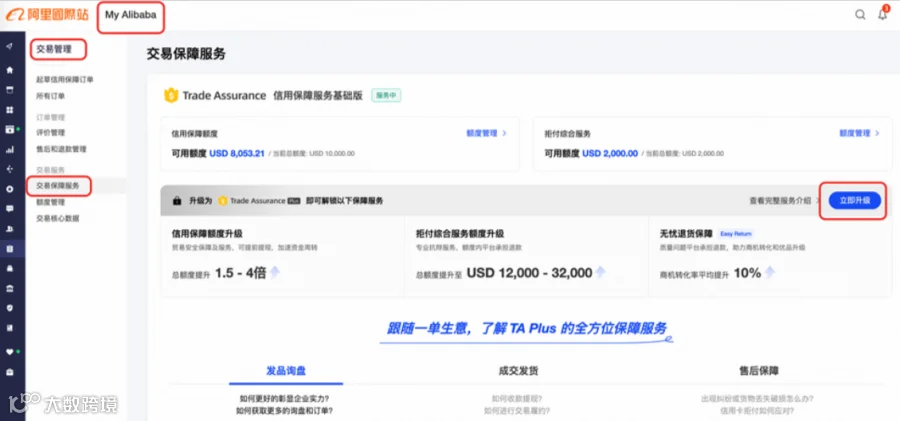
Task: Click the search magnifier icon at top
Action: point(860,15)
